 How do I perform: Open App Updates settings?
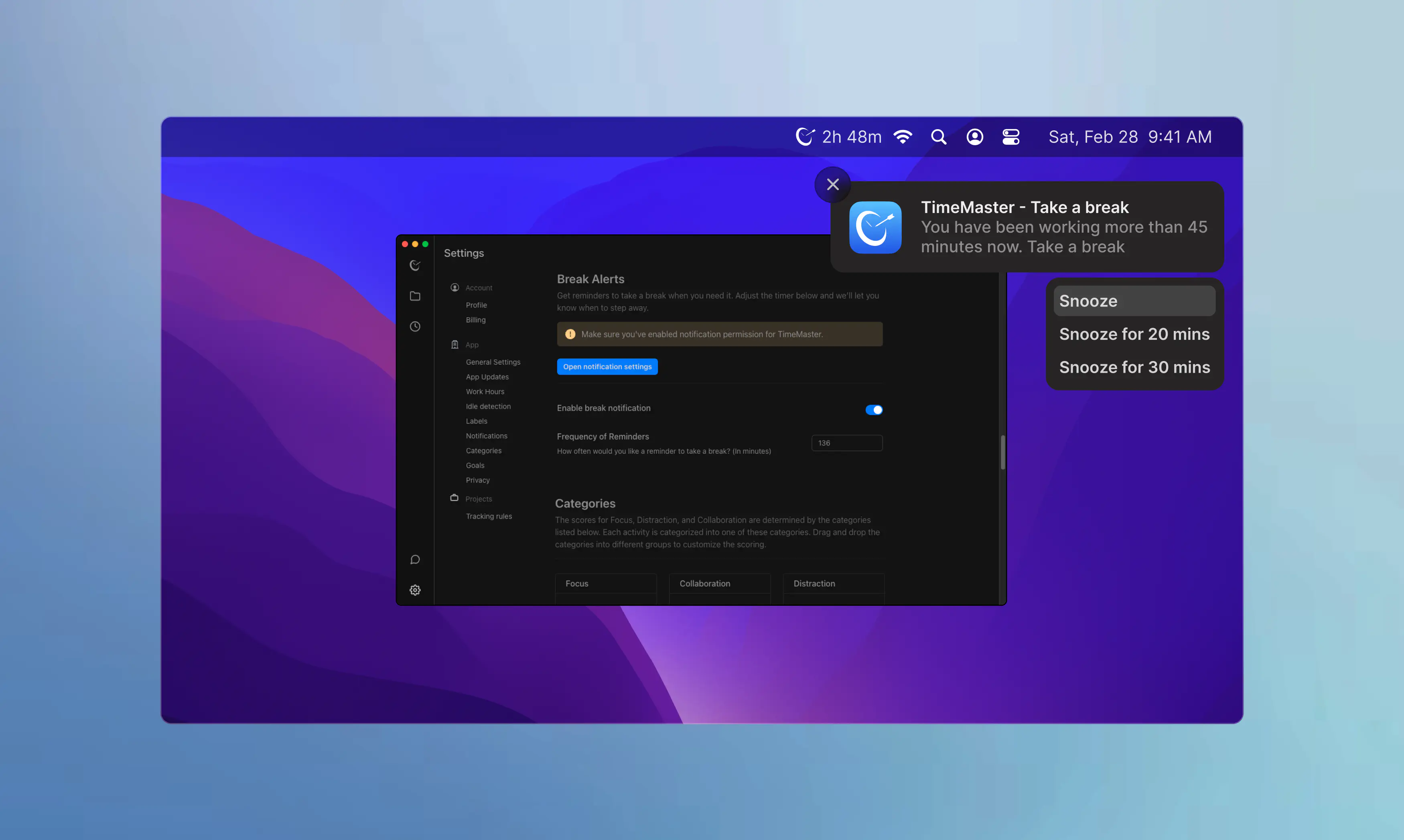tap(487, 377)
